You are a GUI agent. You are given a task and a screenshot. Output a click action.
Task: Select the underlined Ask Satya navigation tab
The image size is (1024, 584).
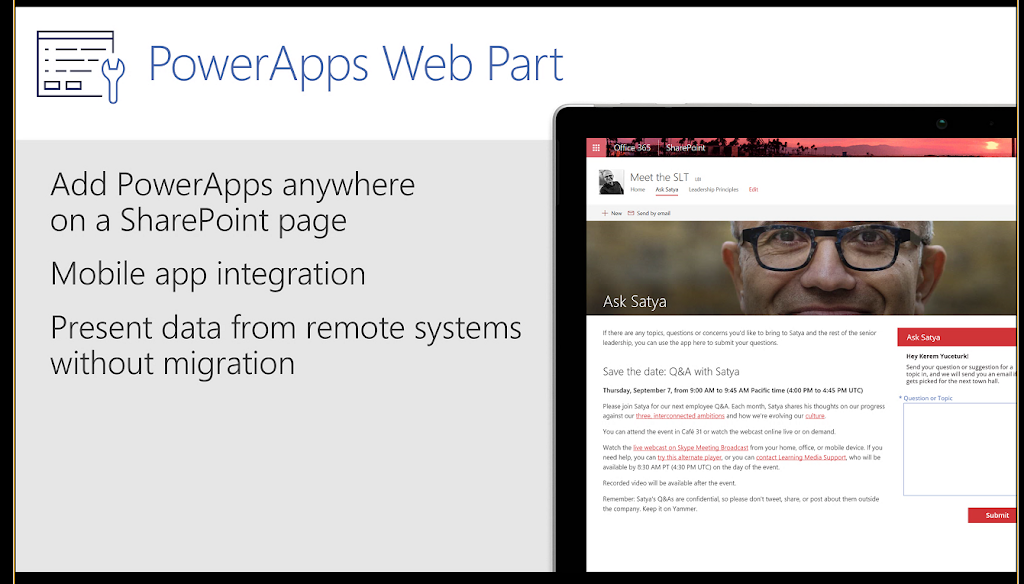point(667,189)
